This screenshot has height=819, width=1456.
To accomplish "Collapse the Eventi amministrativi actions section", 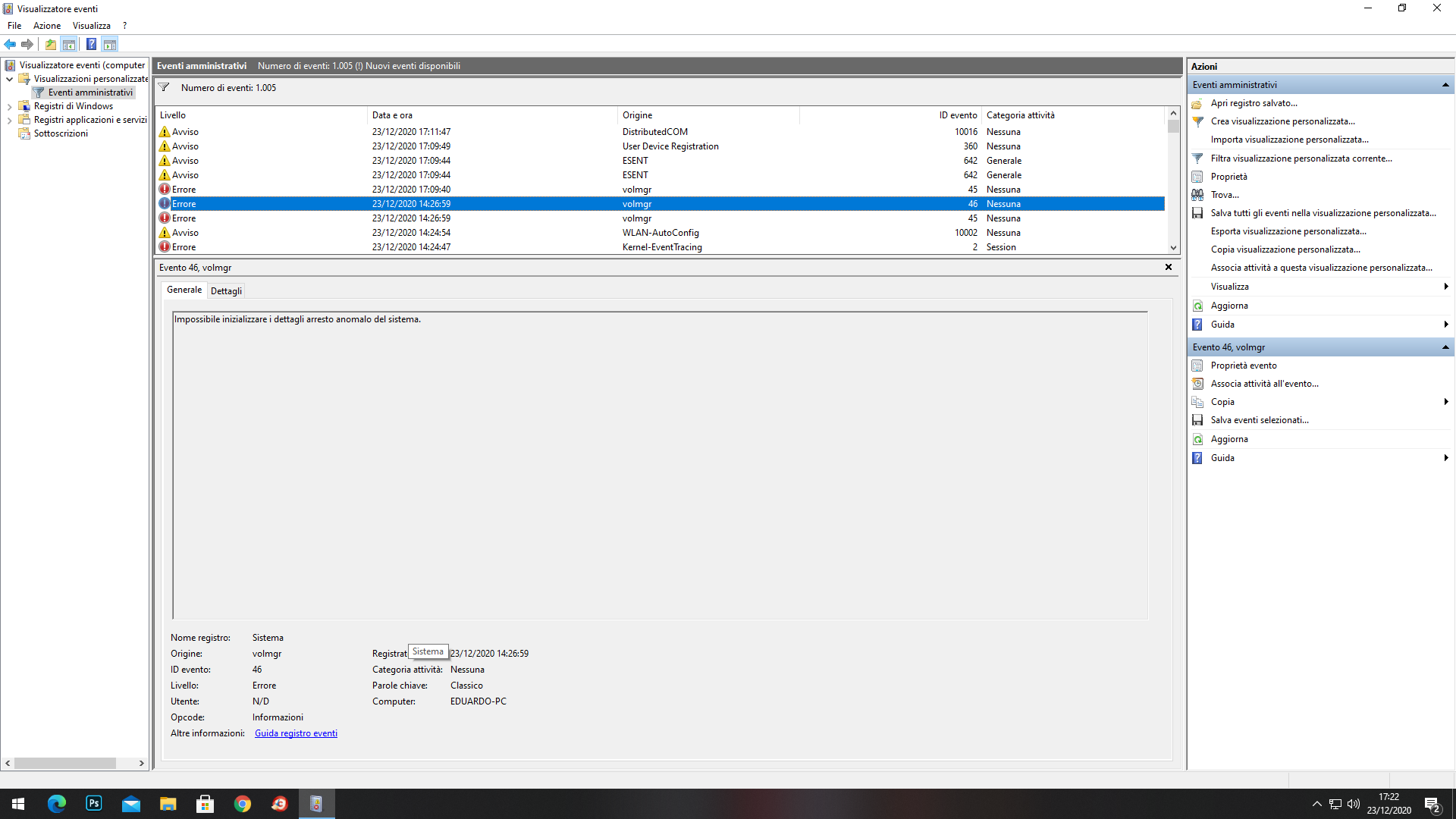I will pos(1445,85).
